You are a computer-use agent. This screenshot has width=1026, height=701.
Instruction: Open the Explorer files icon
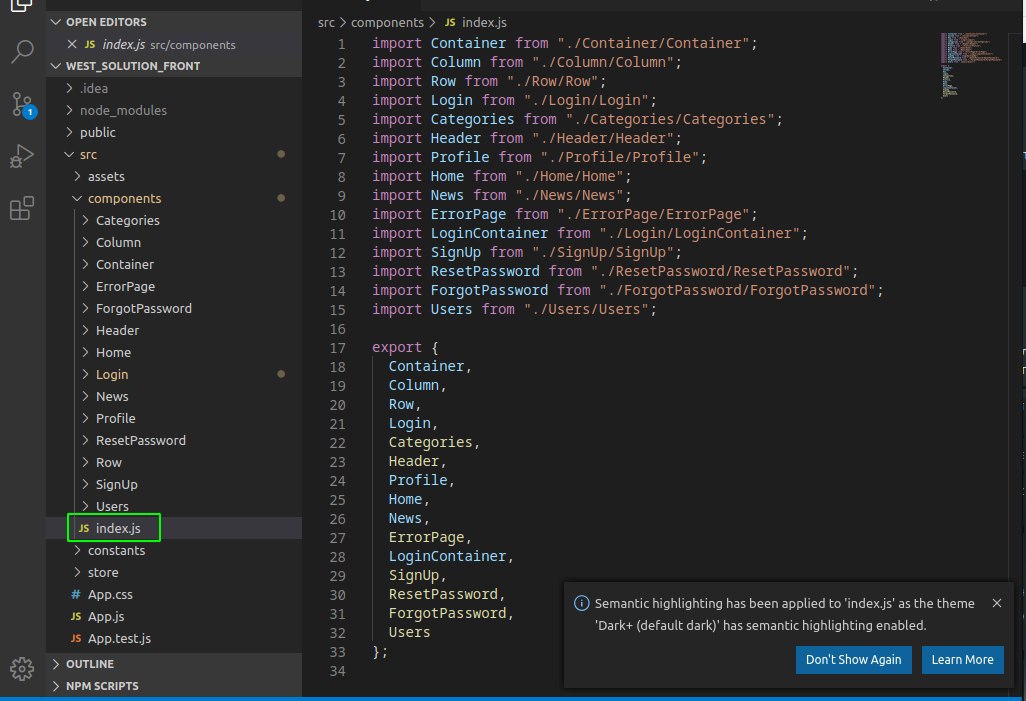(x=22, y=6)
